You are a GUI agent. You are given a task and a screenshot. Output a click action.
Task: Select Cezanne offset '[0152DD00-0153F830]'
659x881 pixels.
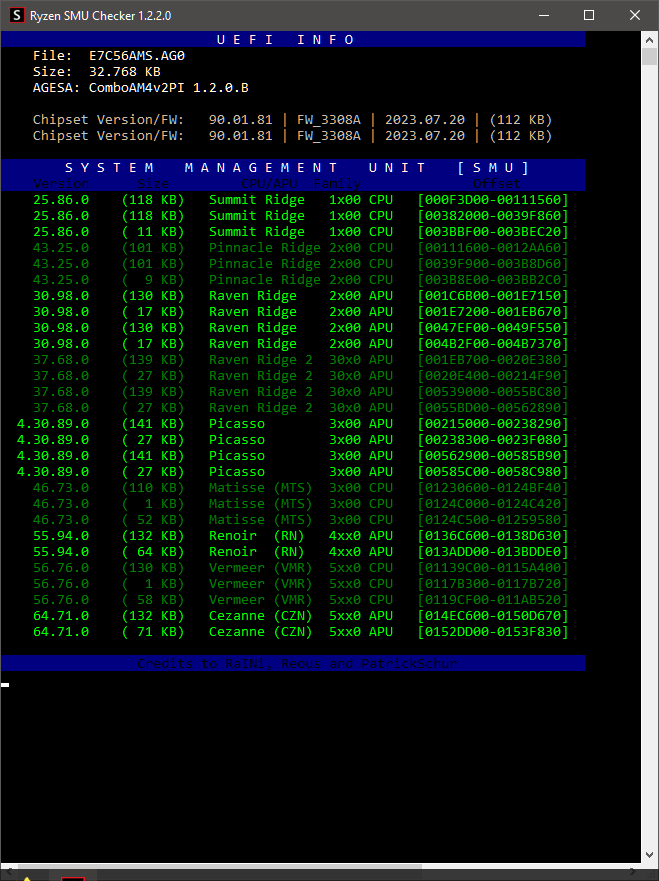coord(493,632)
